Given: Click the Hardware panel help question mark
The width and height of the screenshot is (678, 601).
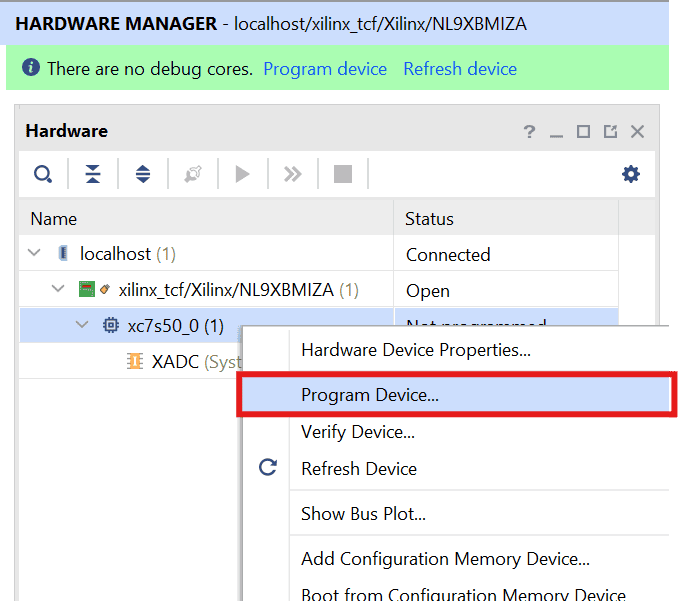Looking at the screenshot, I should pyautogui.click(x=530, y=131).
